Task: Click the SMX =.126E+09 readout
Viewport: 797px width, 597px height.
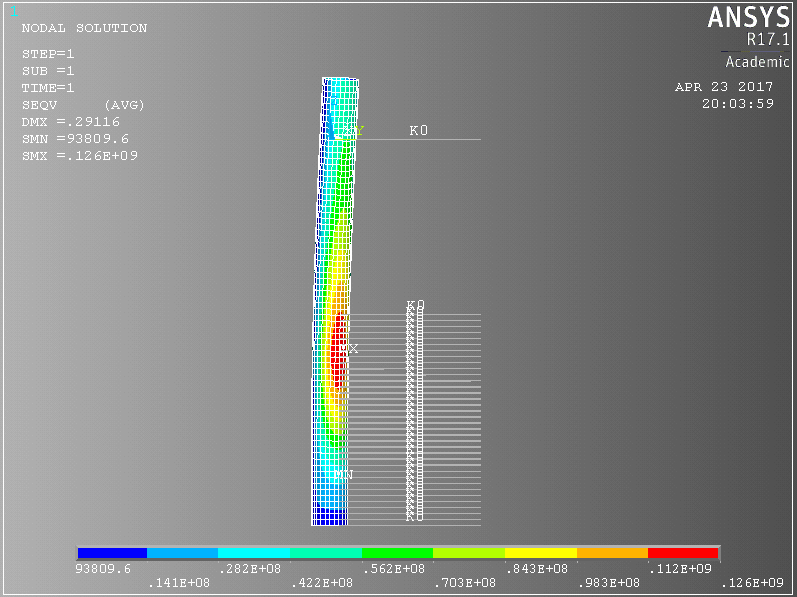Action: [x=80, y=156]
